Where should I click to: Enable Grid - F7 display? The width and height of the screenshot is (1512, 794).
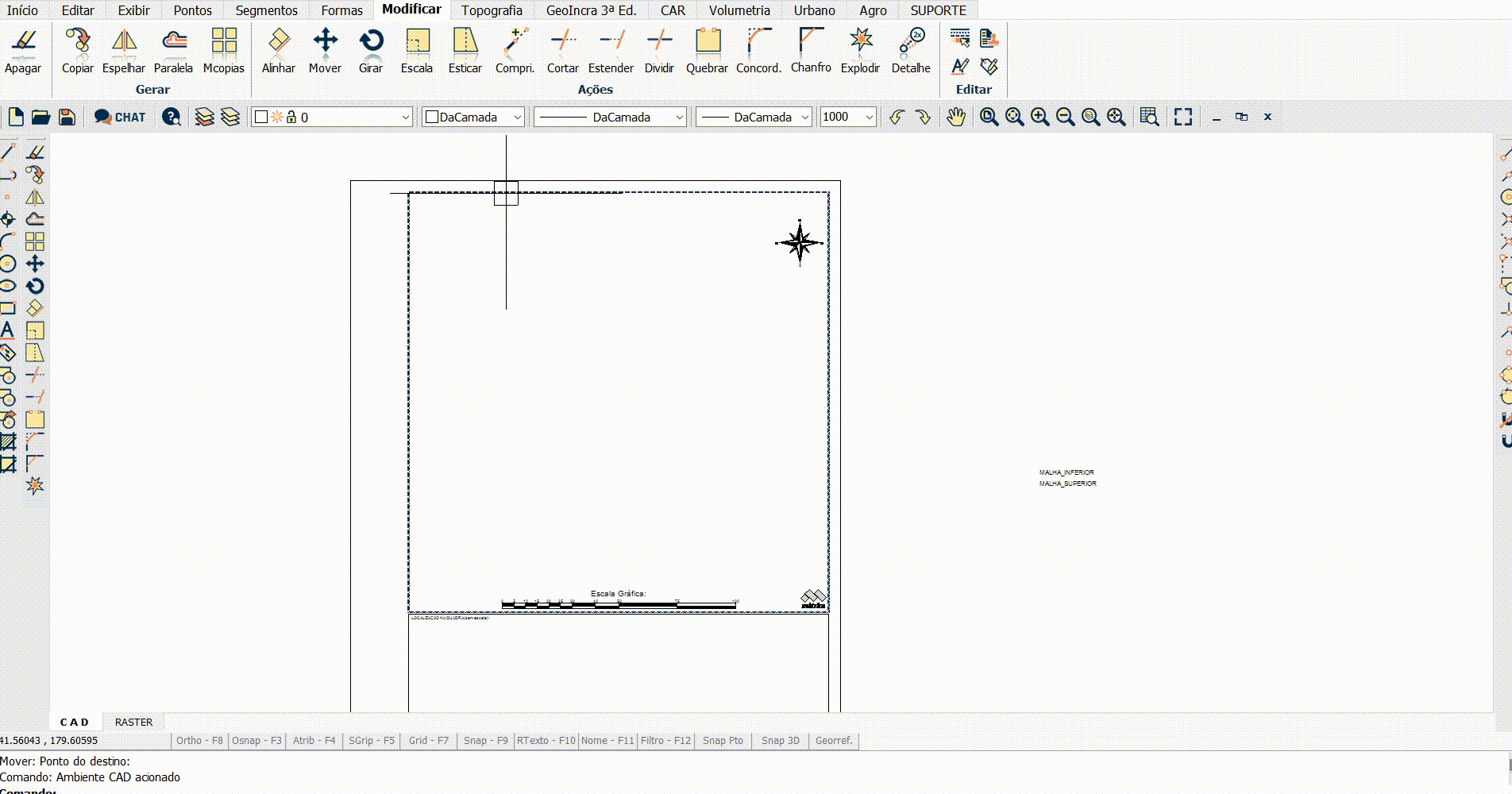coord(428,741)
